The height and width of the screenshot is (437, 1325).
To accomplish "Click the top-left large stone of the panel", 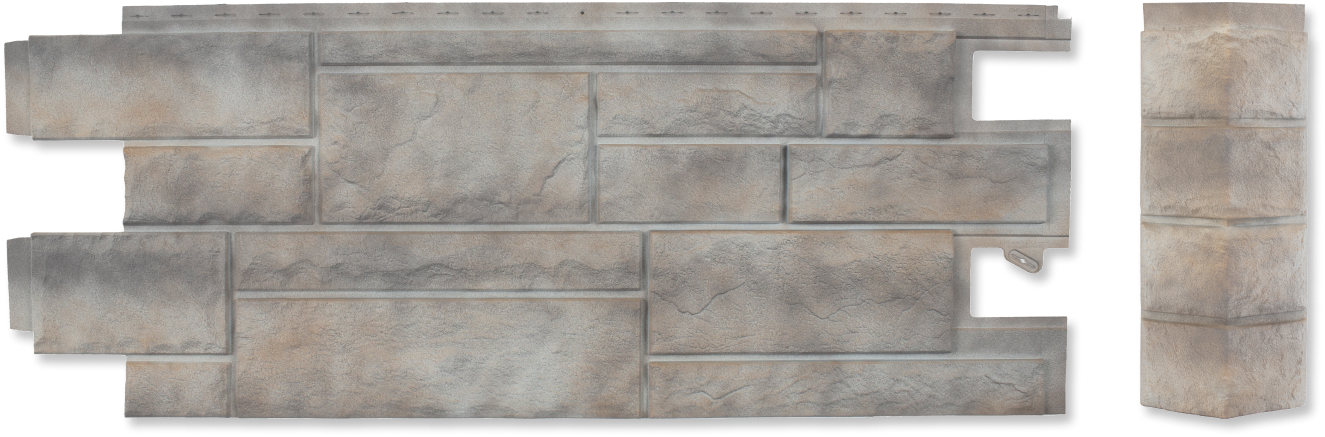I will (x=170, y=85).
